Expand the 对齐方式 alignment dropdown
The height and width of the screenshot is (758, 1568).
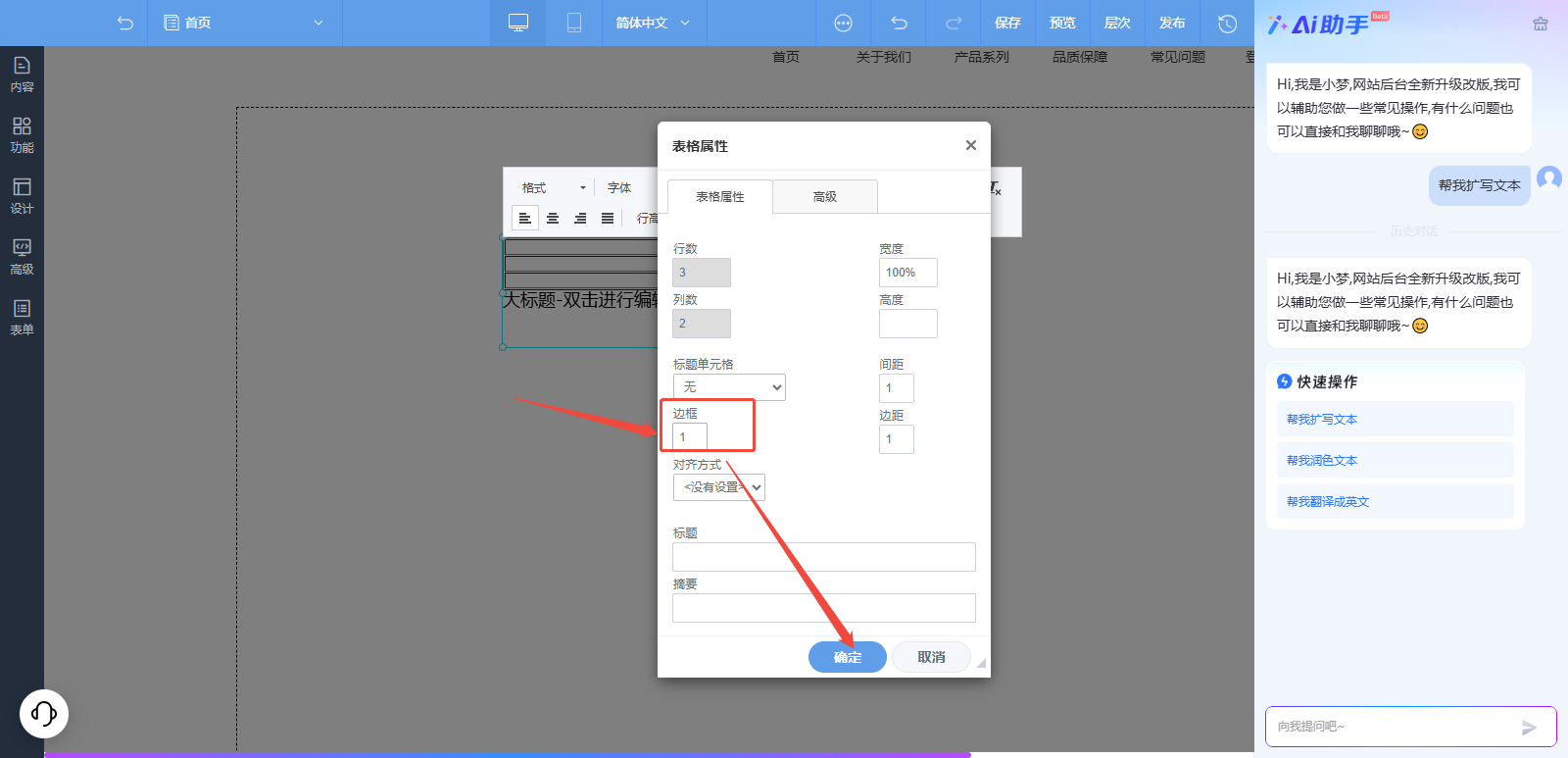tap(718, 487)
